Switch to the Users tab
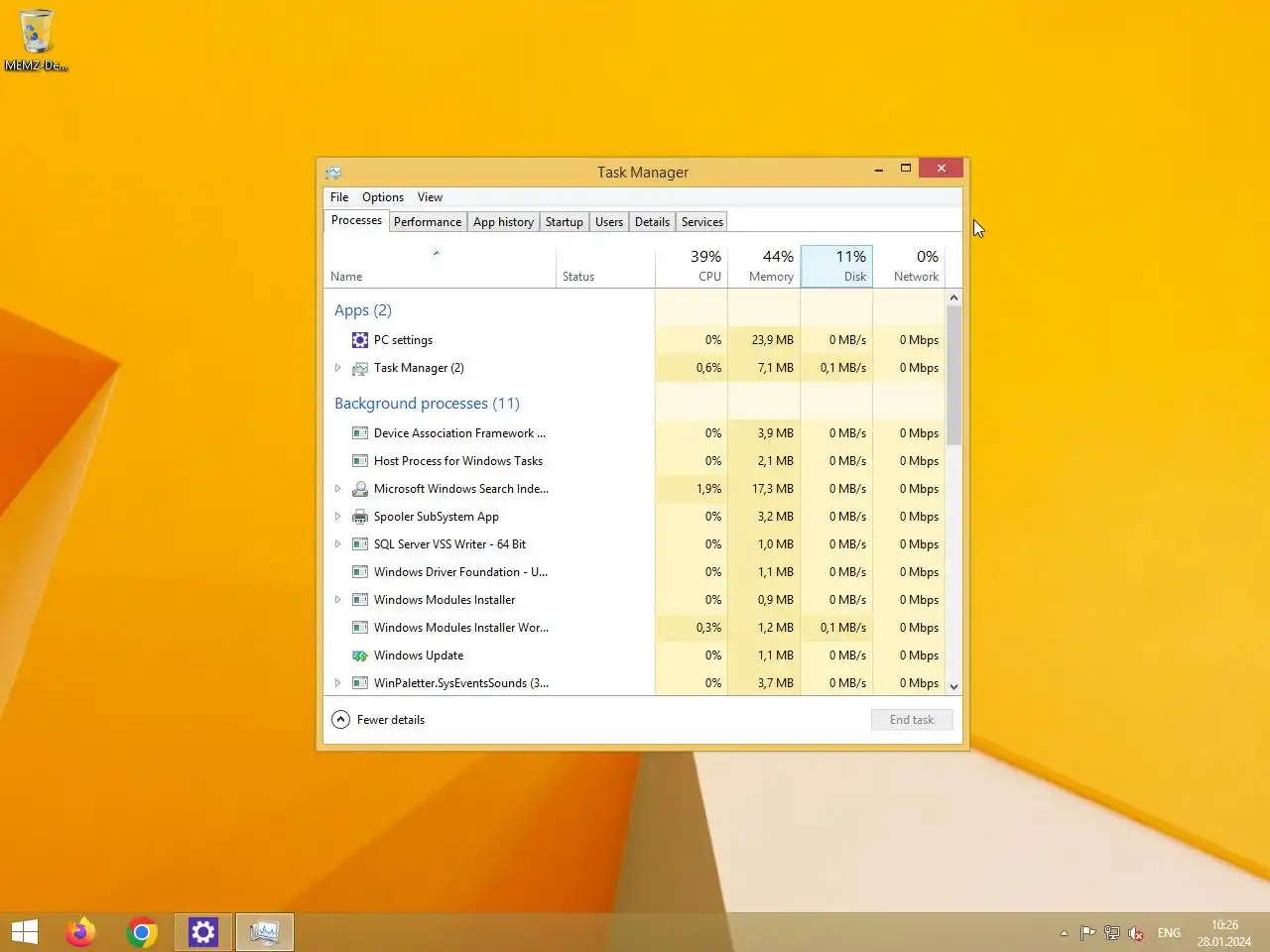This screenshot has height=952, width=1270. (x=609, y=222)
